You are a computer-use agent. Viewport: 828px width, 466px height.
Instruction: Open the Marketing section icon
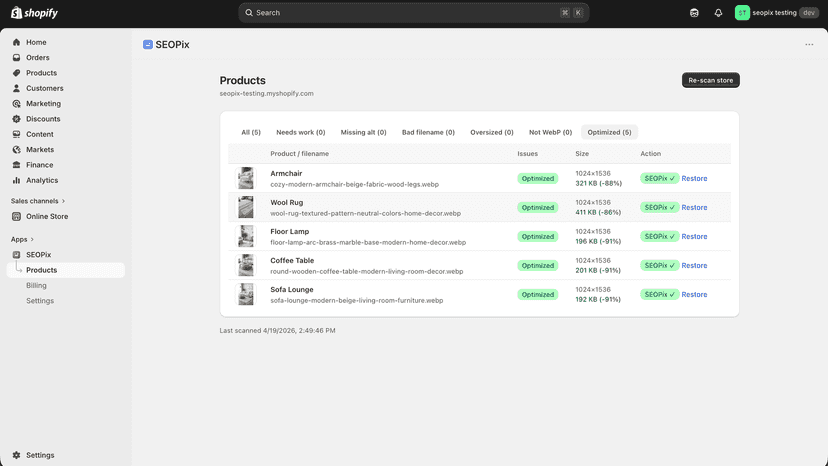click(16, 104)
